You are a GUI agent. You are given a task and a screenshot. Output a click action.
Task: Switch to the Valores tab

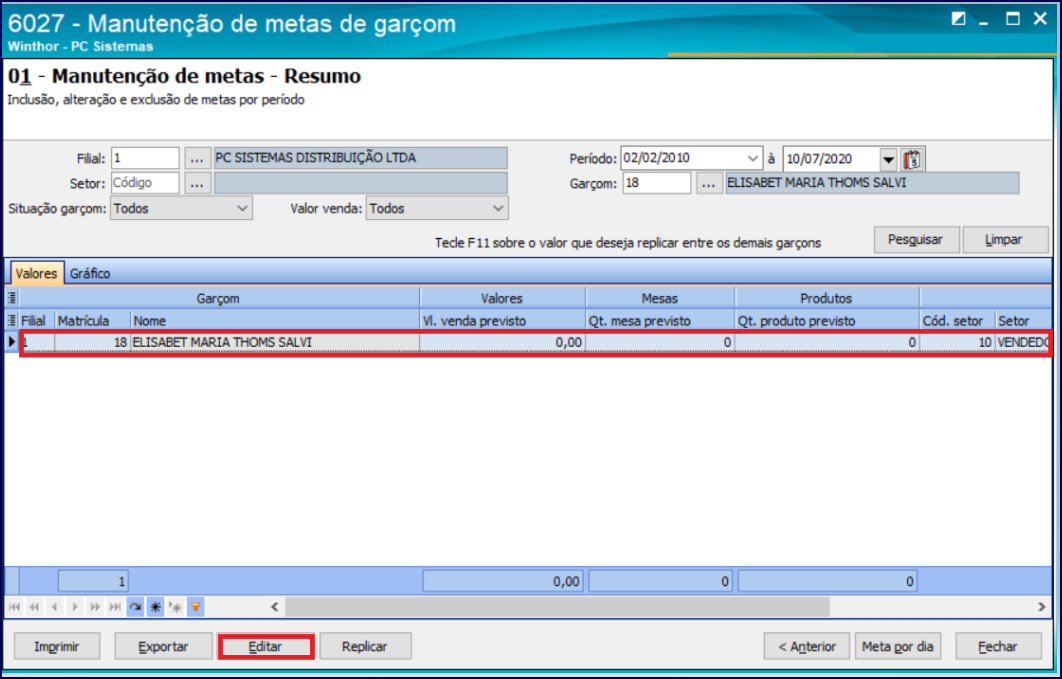(37, 273)
